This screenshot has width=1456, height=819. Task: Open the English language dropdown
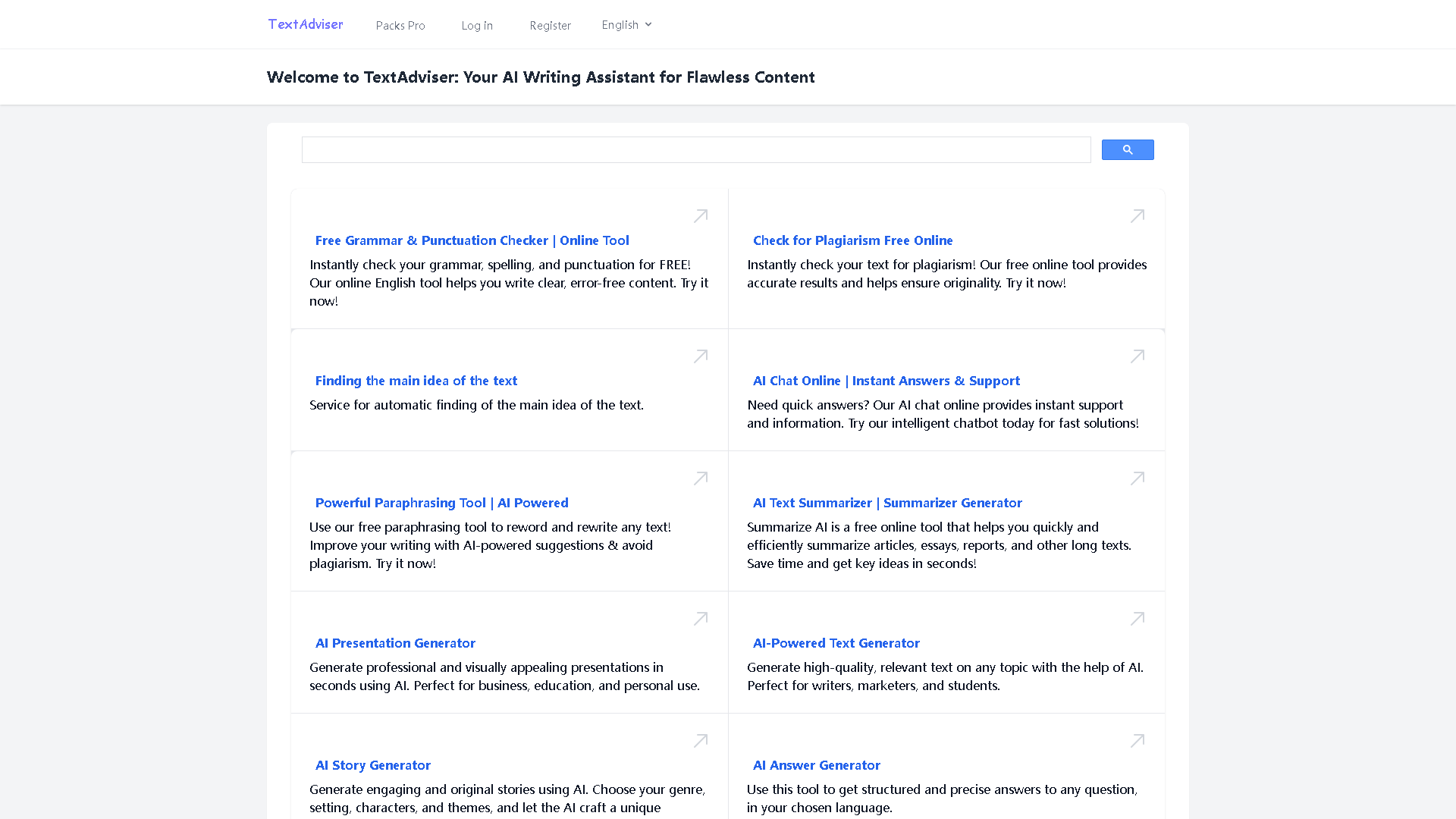pyautogui.click(x=626, y=24)
